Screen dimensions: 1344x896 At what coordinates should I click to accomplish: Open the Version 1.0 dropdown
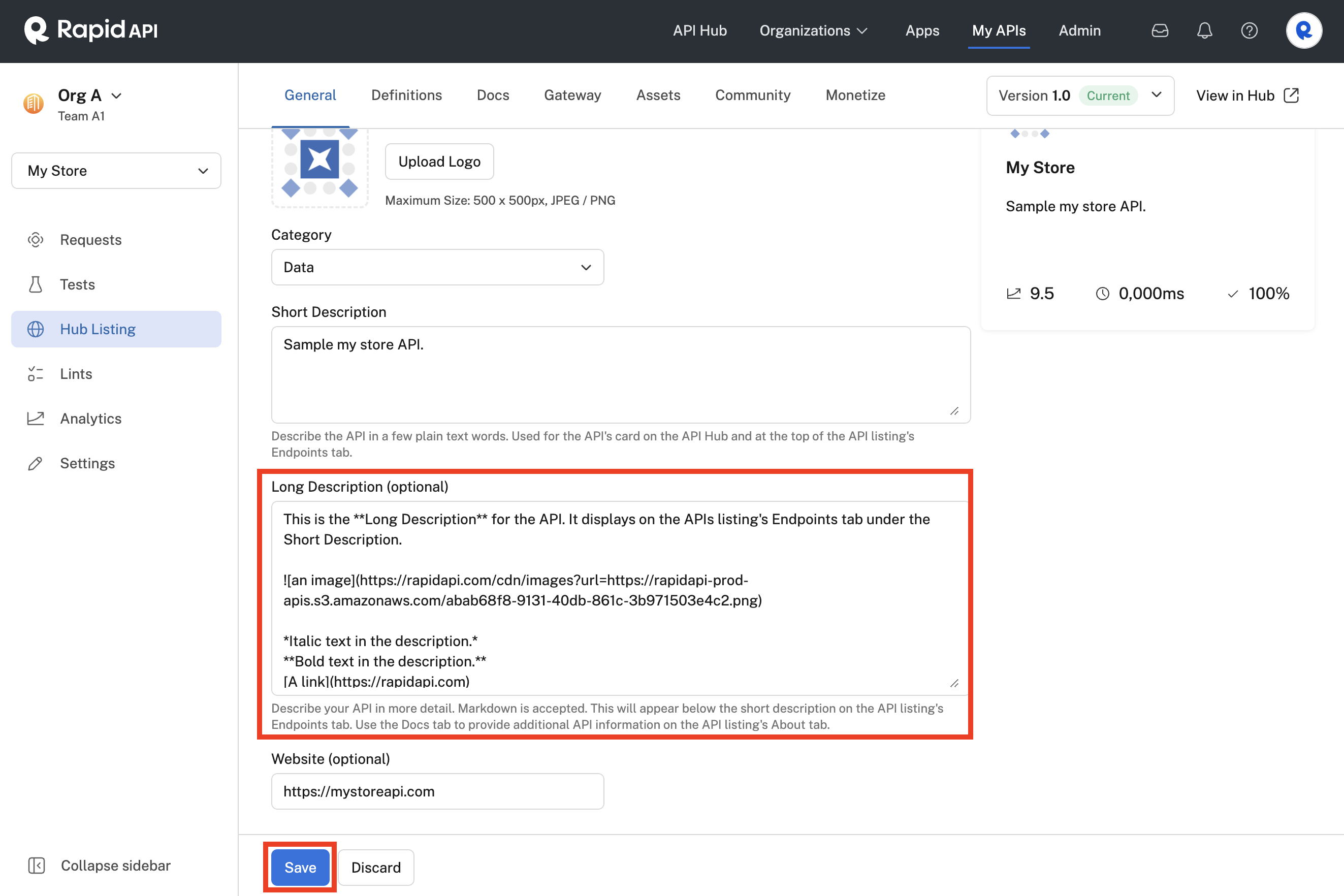click(x=1080, y=95)
